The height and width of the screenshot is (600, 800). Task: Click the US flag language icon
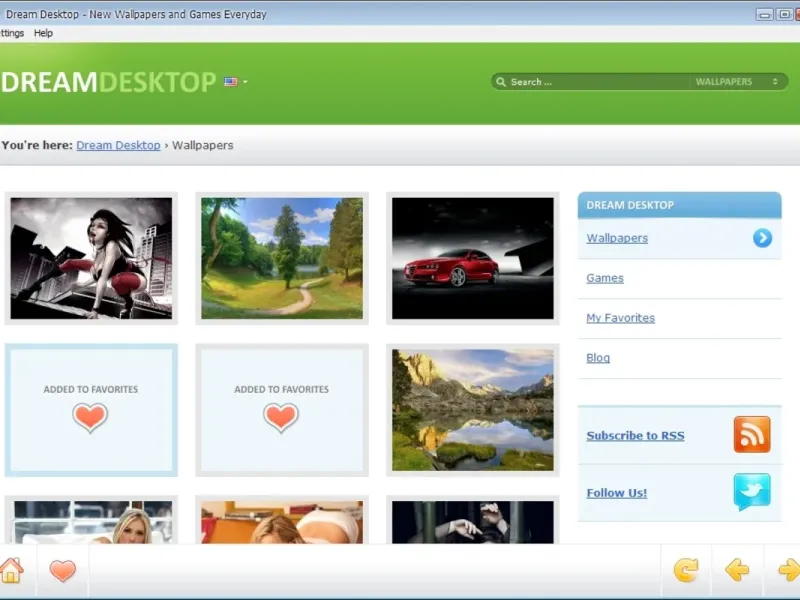(231, 82)
